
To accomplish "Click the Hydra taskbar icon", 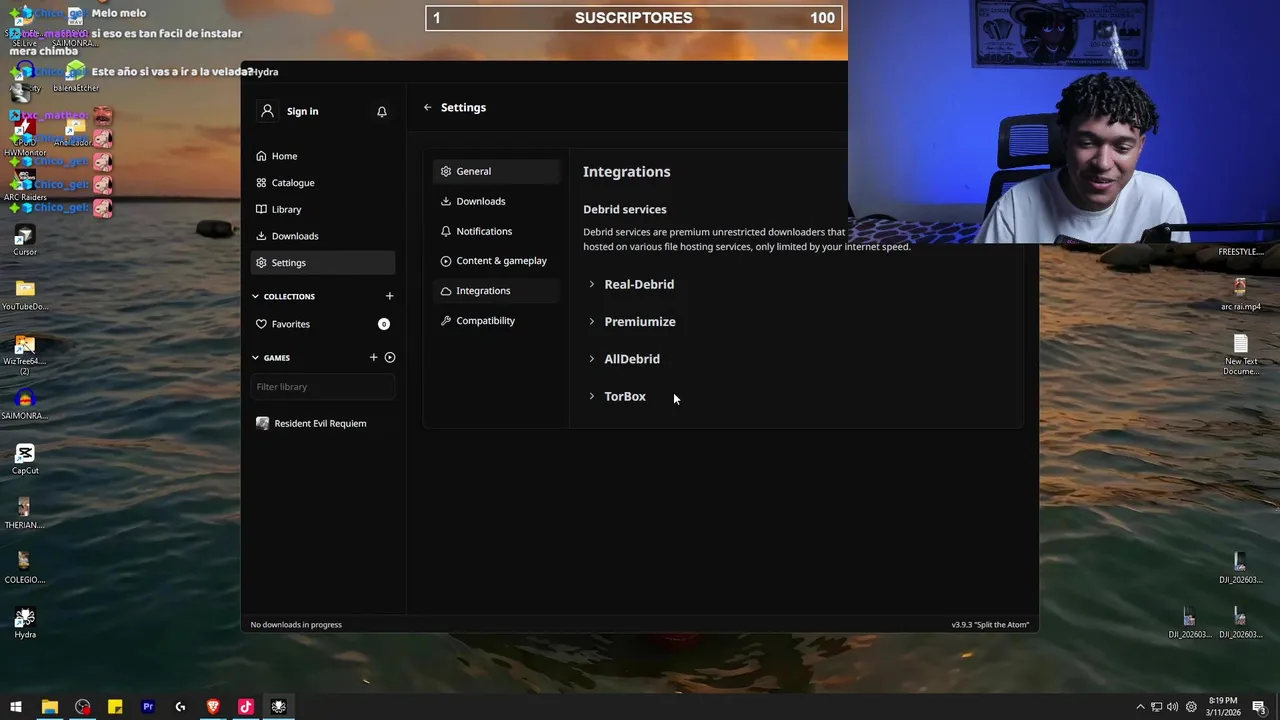I will [x=279, y=707].
